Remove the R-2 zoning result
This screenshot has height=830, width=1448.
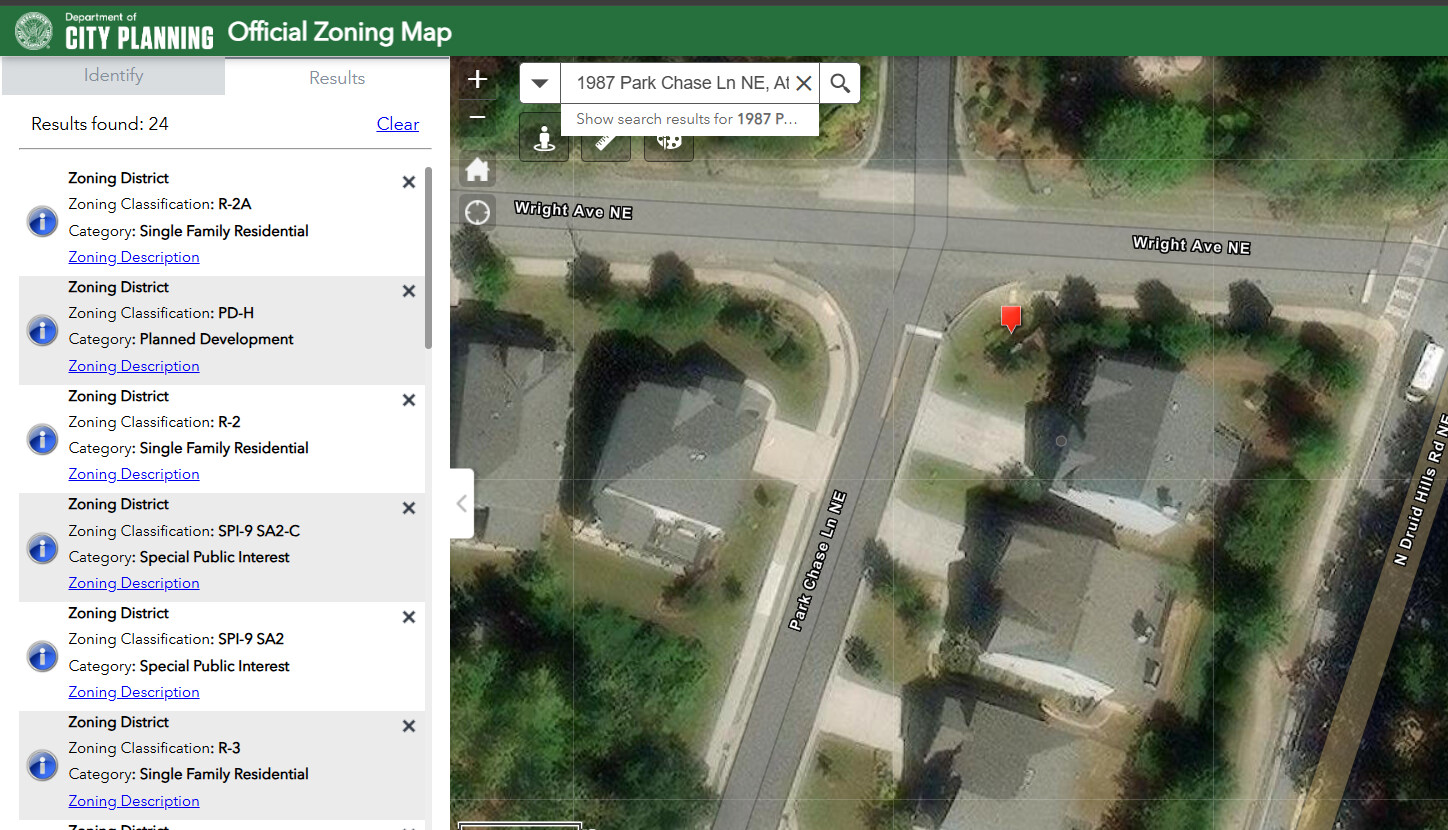click(x=408, y=400)
